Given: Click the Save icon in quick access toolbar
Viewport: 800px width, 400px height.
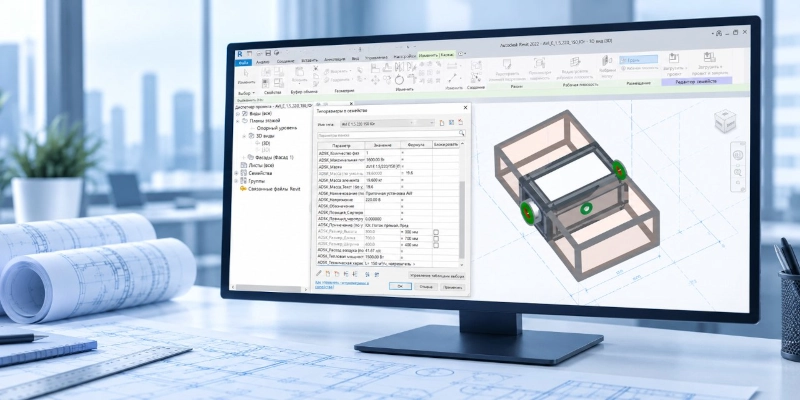Looking at the screenshot, I should pyautogui.click(x=268, y=53).
